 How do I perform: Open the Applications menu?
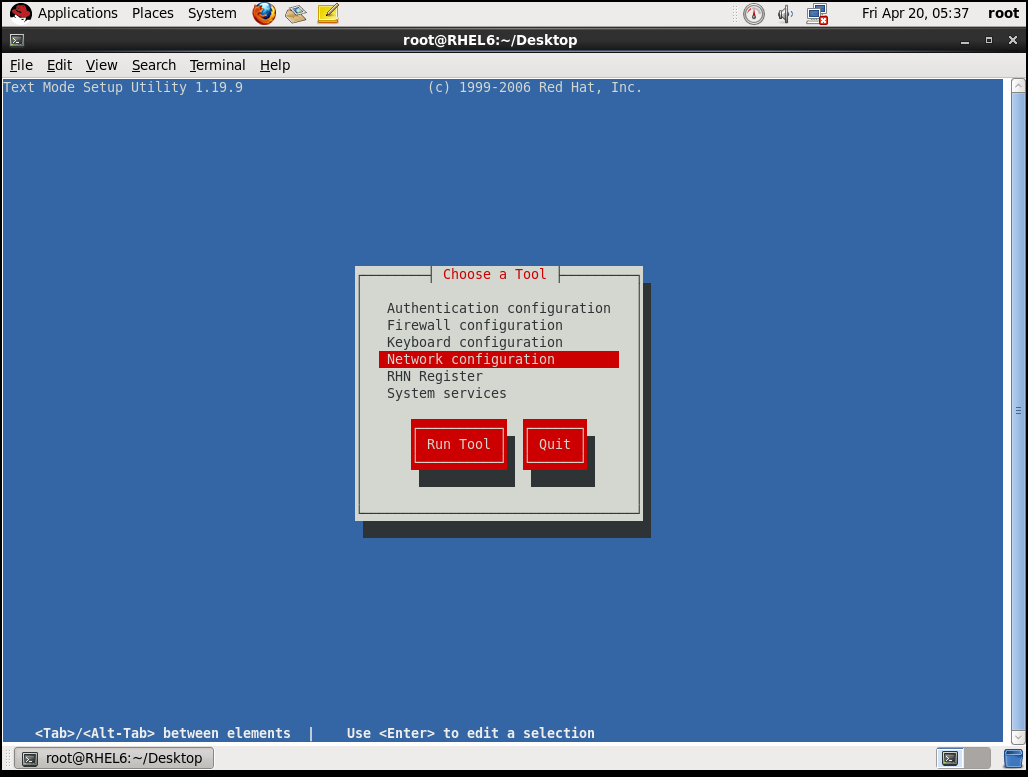tap(77, 13)
